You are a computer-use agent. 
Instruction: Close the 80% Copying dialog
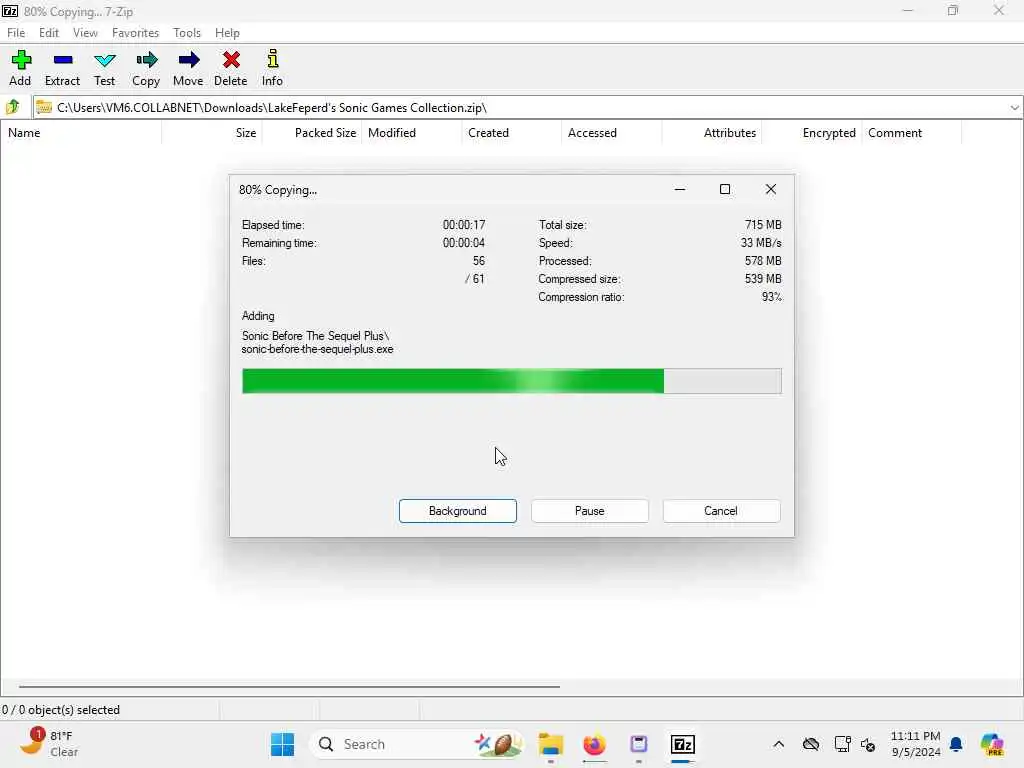(x=771, y=189)
